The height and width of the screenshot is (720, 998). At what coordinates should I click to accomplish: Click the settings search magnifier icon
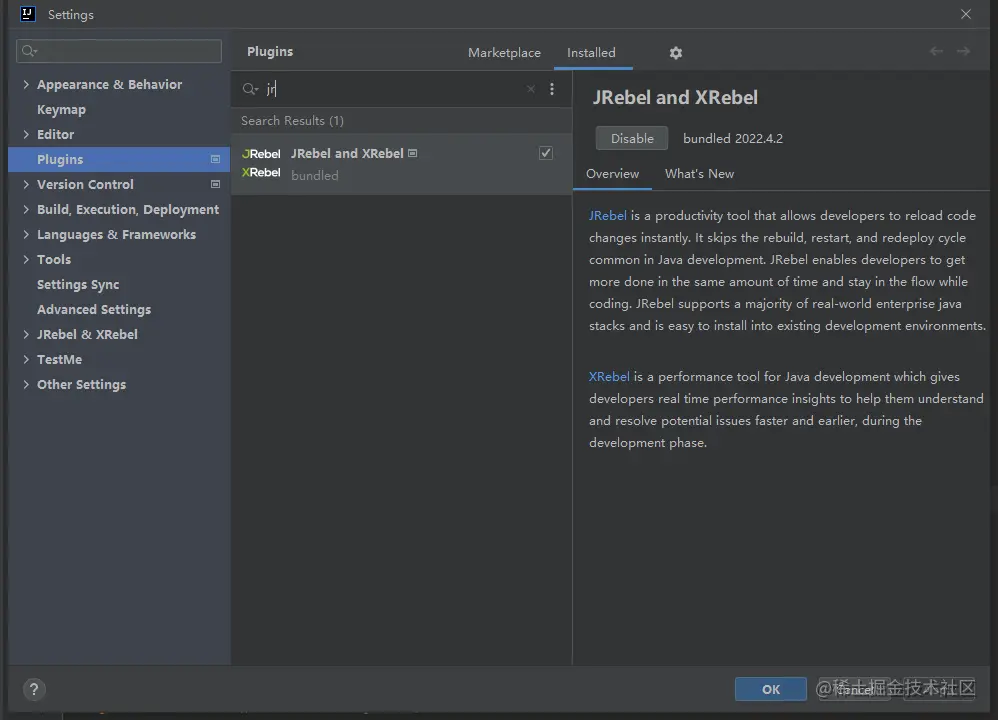pyautogui.click(x=29, y=51)
